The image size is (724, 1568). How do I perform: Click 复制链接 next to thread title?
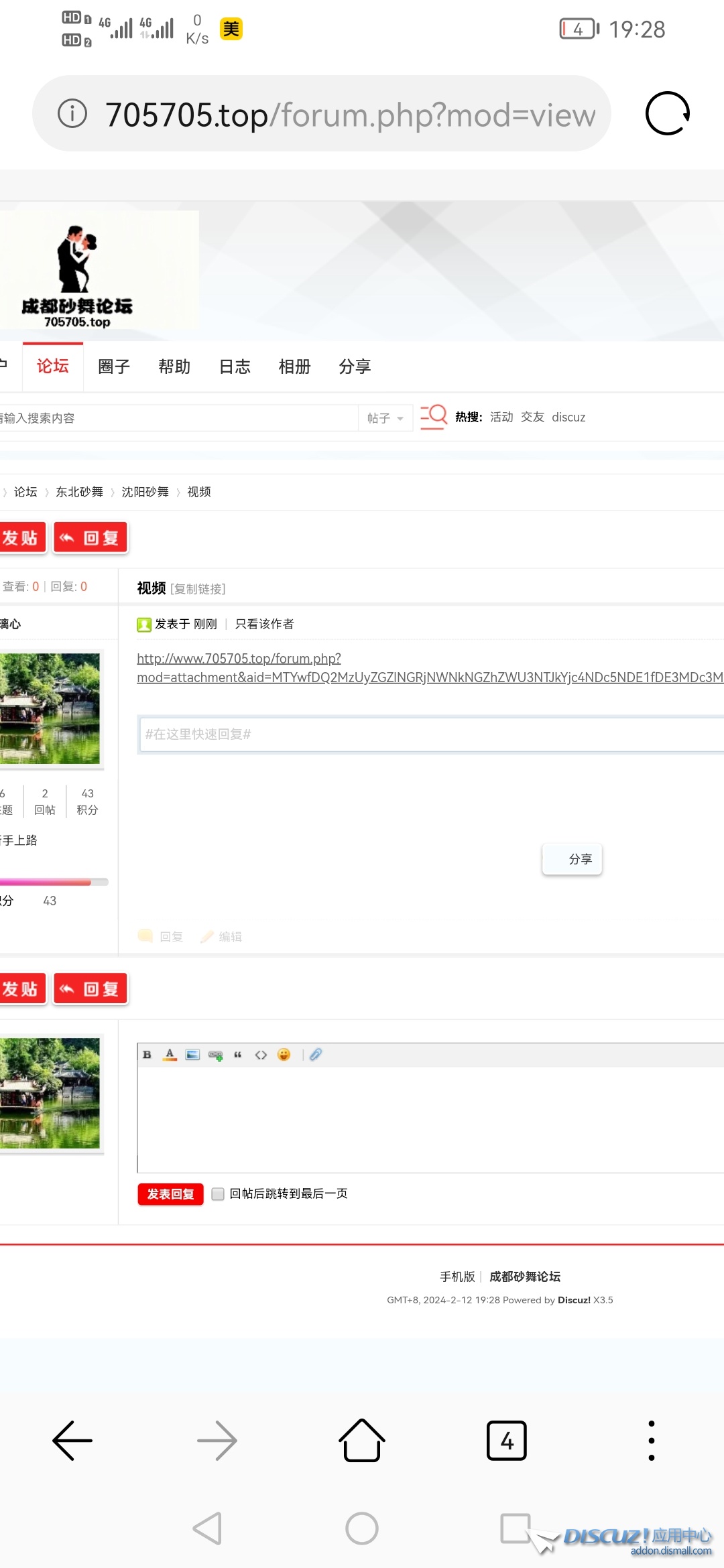click(198, 589)
